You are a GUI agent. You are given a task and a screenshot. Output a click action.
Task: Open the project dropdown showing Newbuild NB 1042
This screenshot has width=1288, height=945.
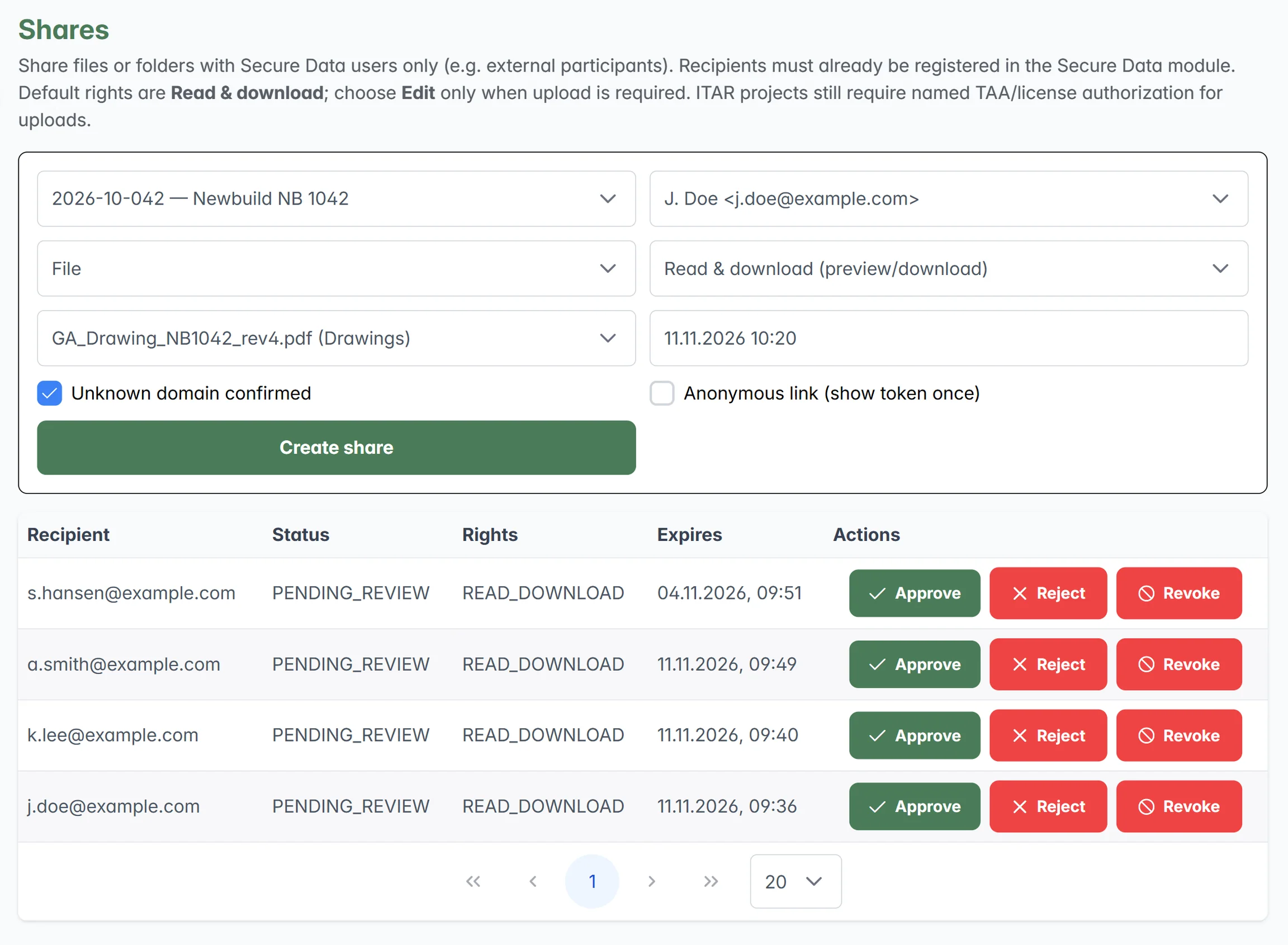(x=336, y=198)
